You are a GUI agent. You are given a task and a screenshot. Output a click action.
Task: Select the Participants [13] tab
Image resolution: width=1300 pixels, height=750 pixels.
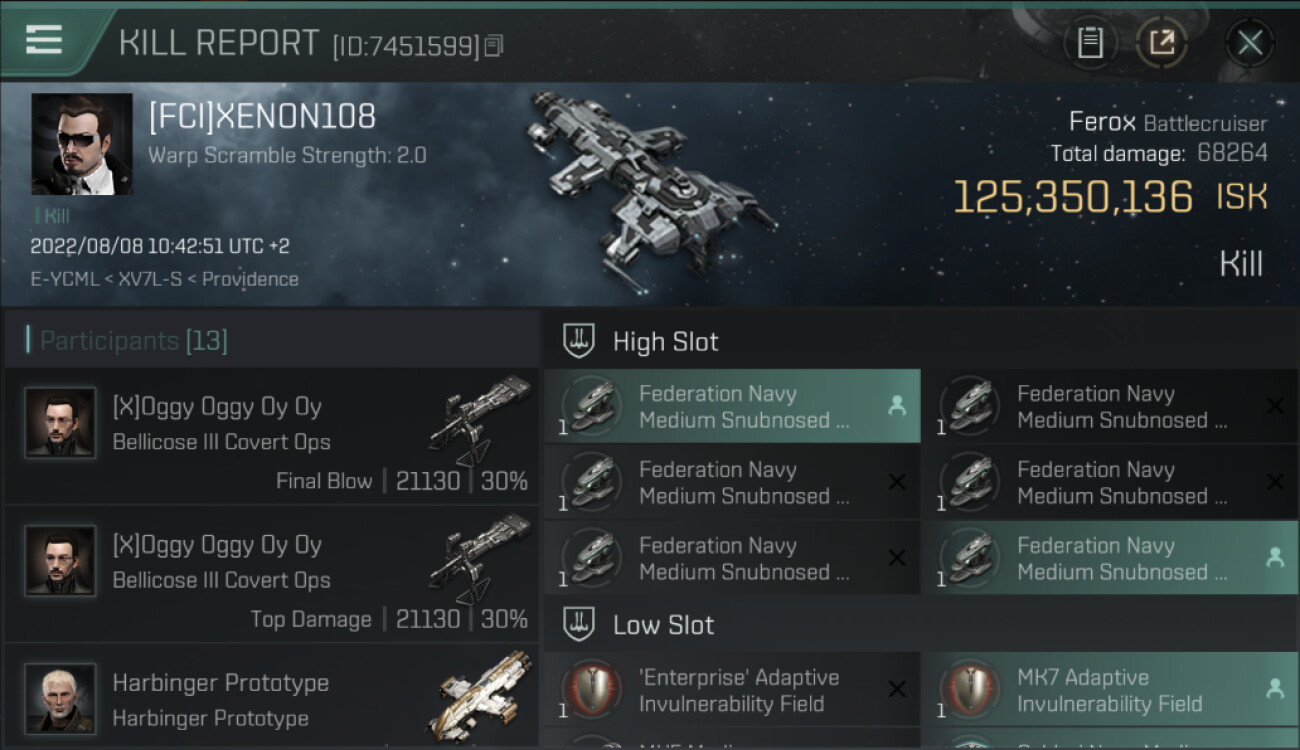click(x=134, y=341)
